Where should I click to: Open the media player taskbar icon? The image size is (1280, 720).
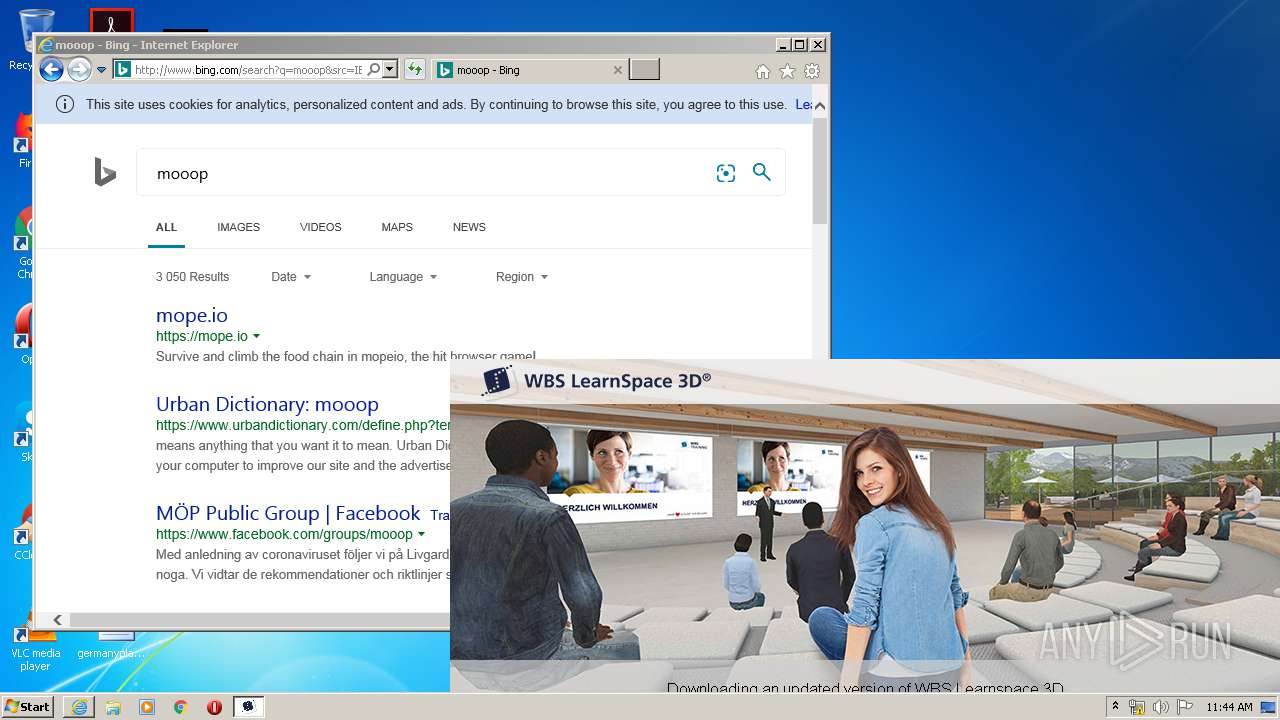point(147,707)
